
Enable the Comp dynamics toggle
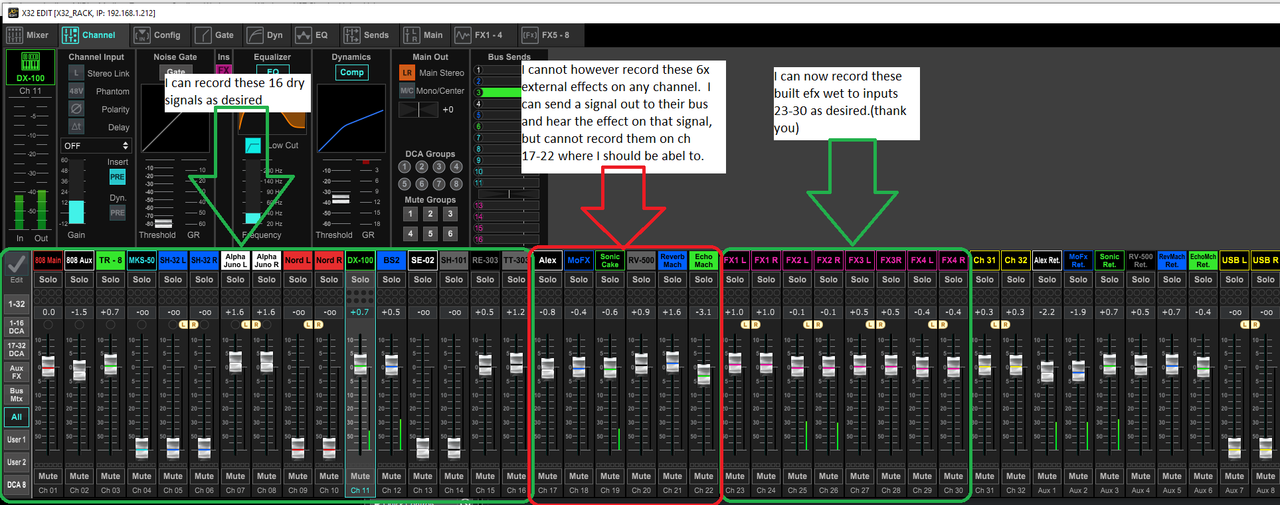point(351,73)
